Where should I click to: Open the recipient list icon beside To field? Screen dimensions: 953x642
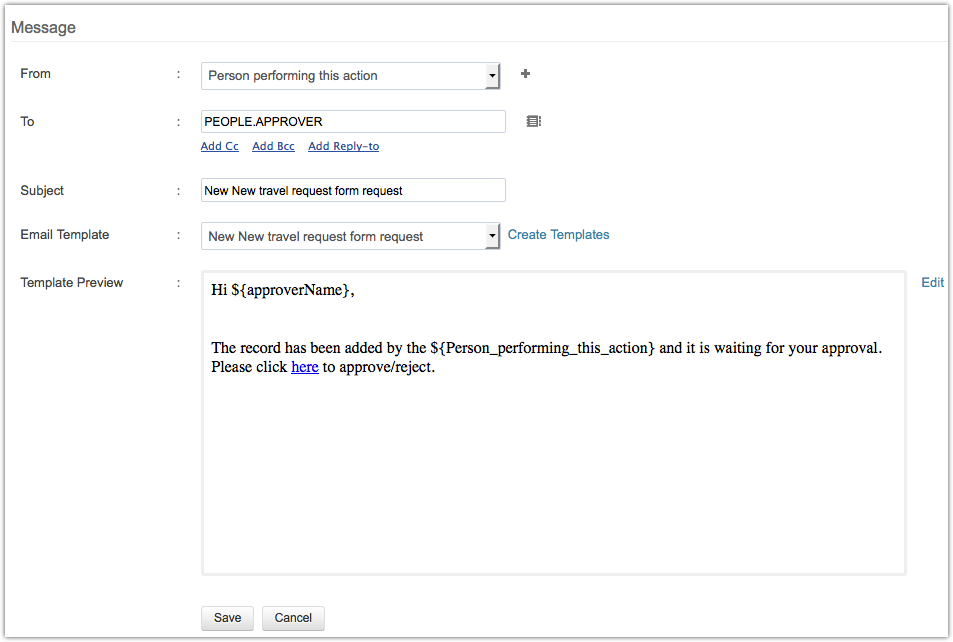pos(534,121)
